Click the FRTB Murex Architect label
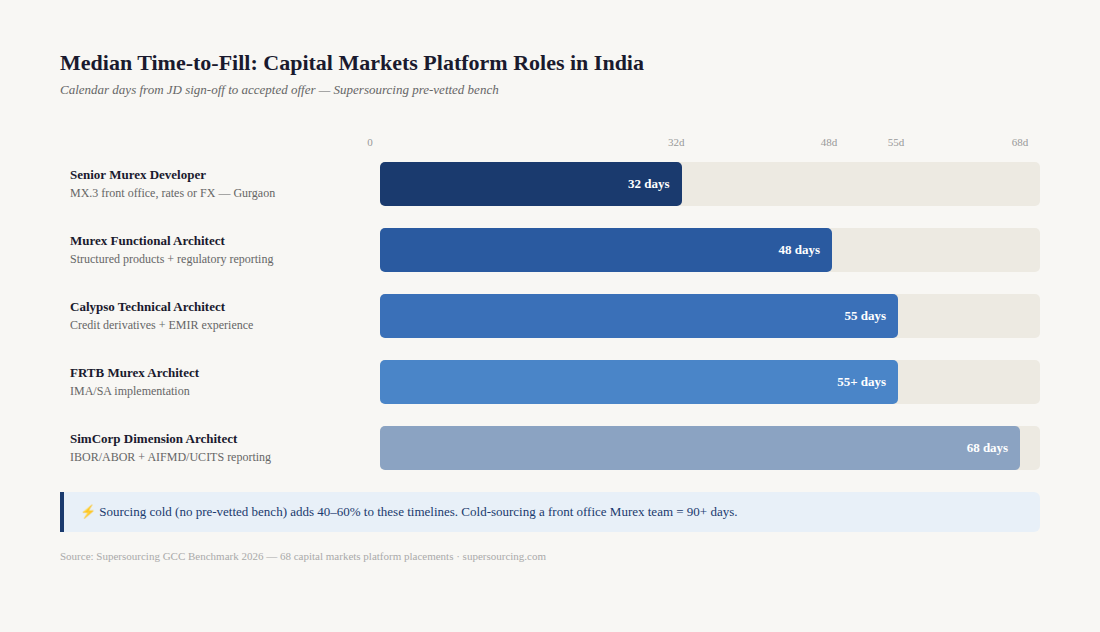Image resolution: width=1100 pixels, height=632 pixels. tap(135, 372)
